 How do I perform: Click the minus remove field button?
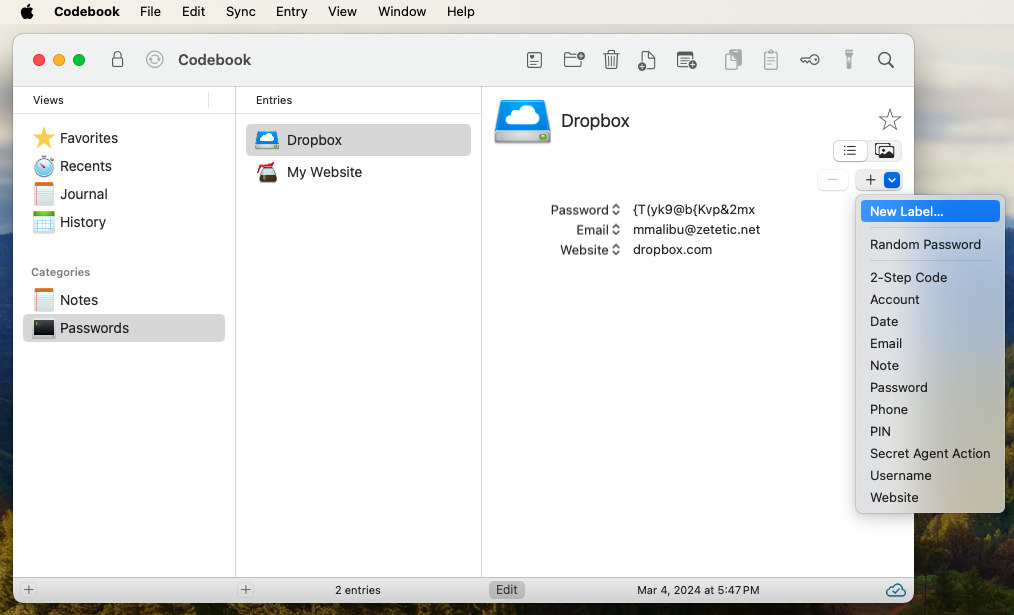coord(833,180)
